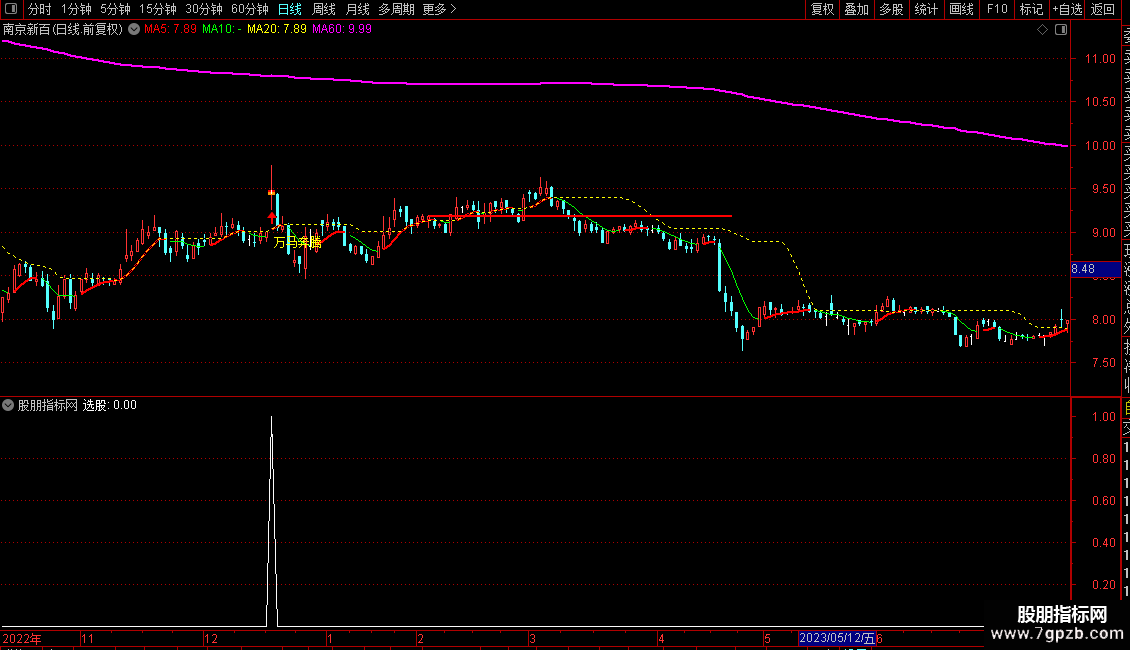This screenshot has height=650, width=1130.
Task: Click the 万马奔腾 signal label
Action: pyautogui.click(x=297, y=243)
